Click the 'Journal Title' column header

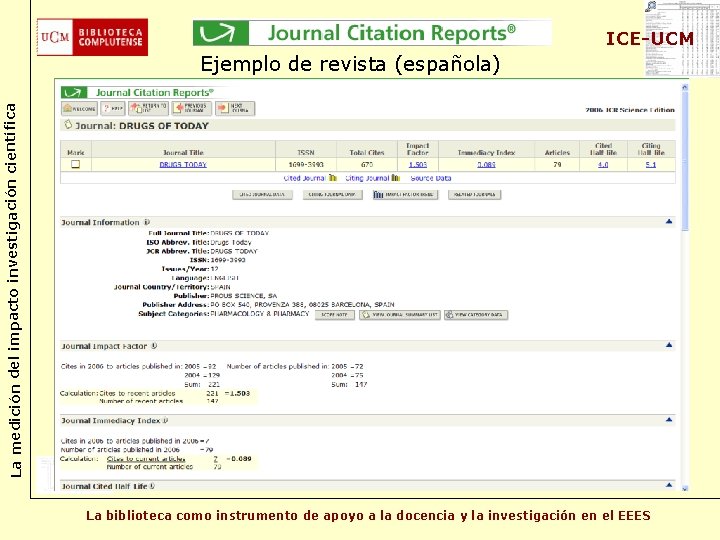[183, 152]
